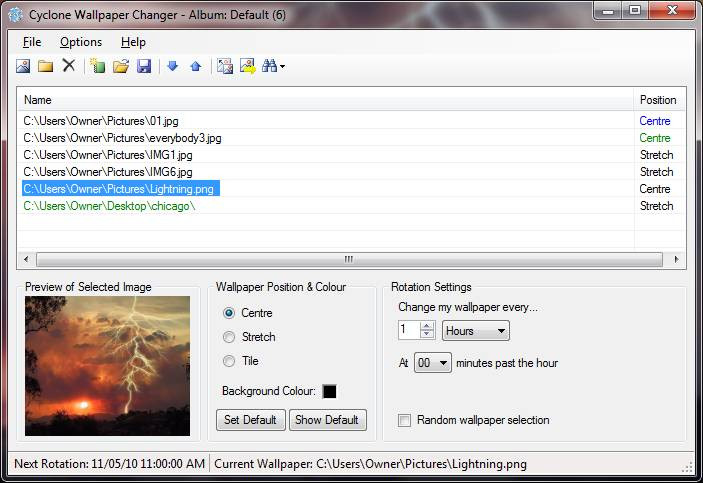
Task: Open the dropdown arrow beside the binoculars
Action: click(x=282, y=67)
